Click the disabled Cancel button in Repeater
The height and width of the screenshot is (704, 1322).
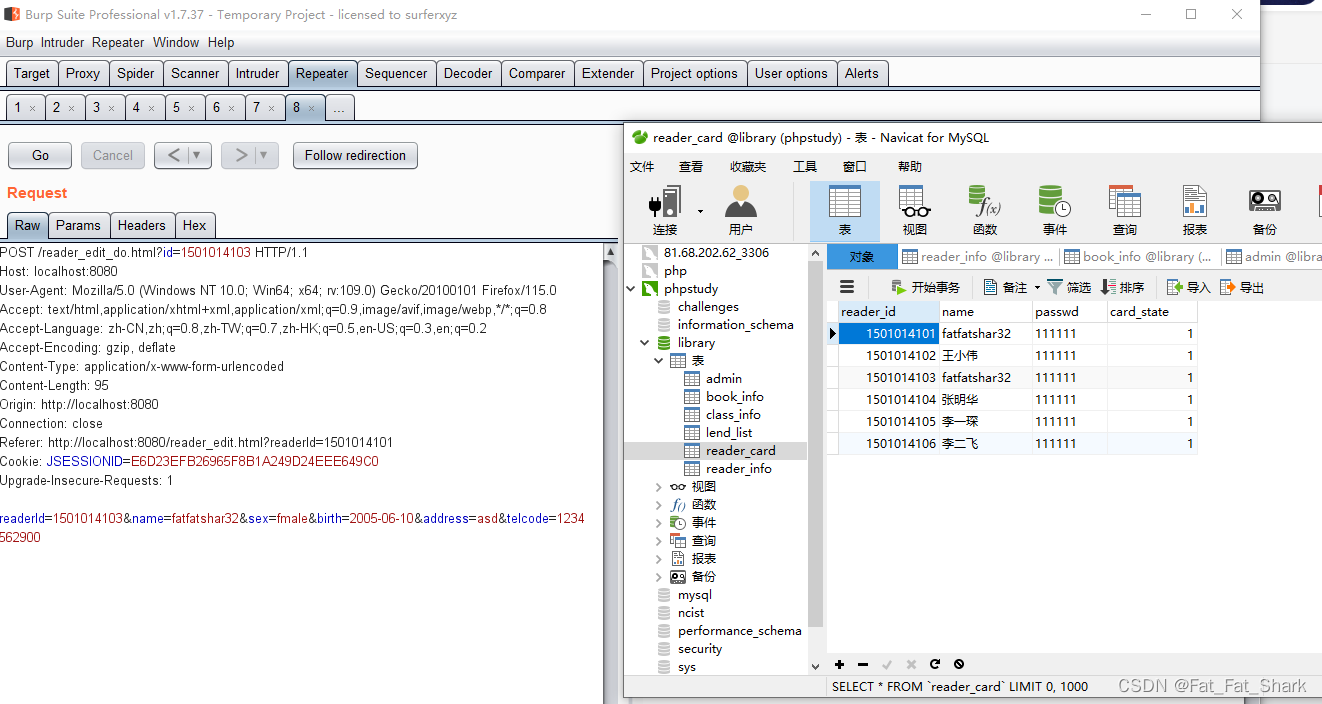point(113,155)
